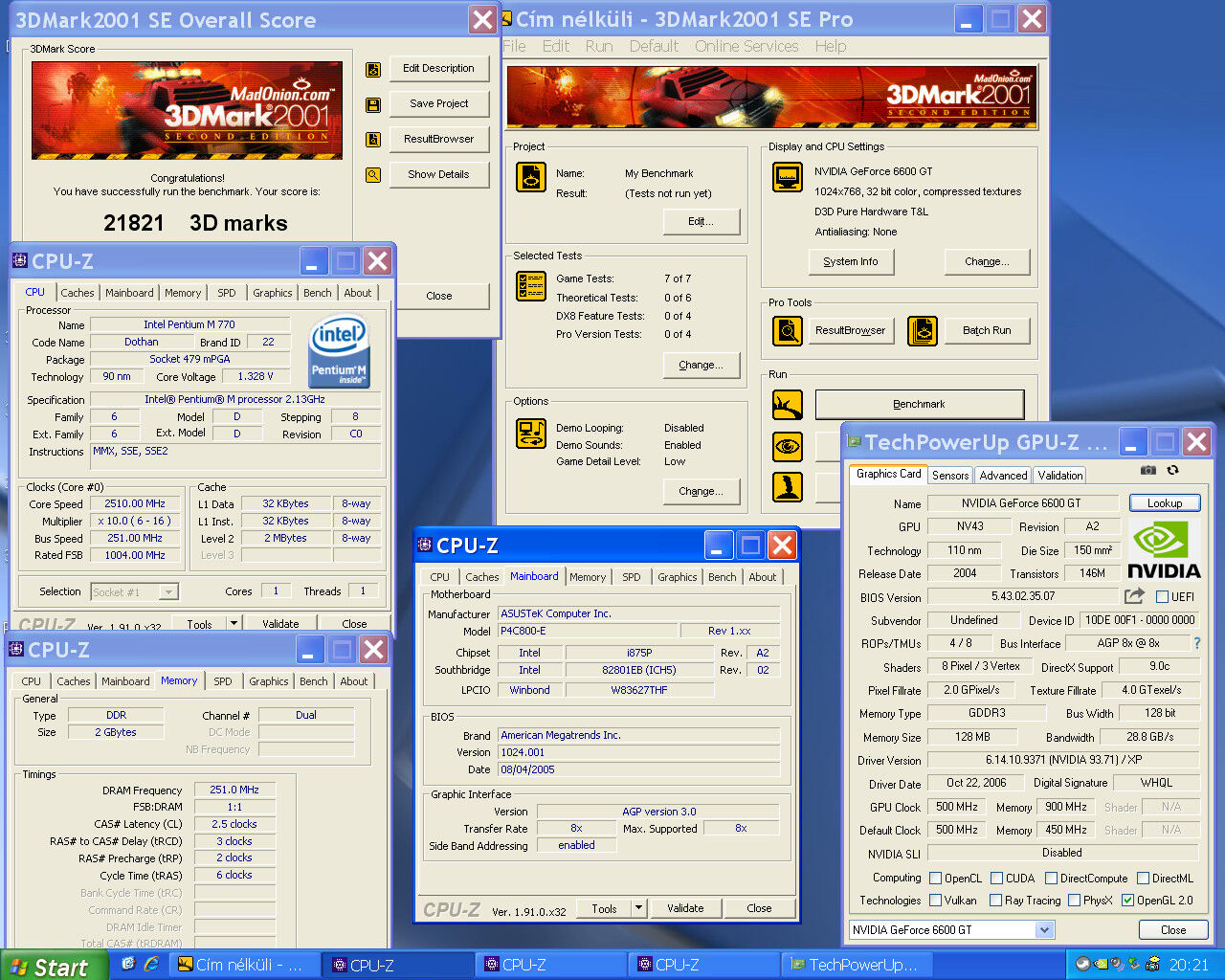Toggle the OpenGL 2.0 checkbox

1128,901
